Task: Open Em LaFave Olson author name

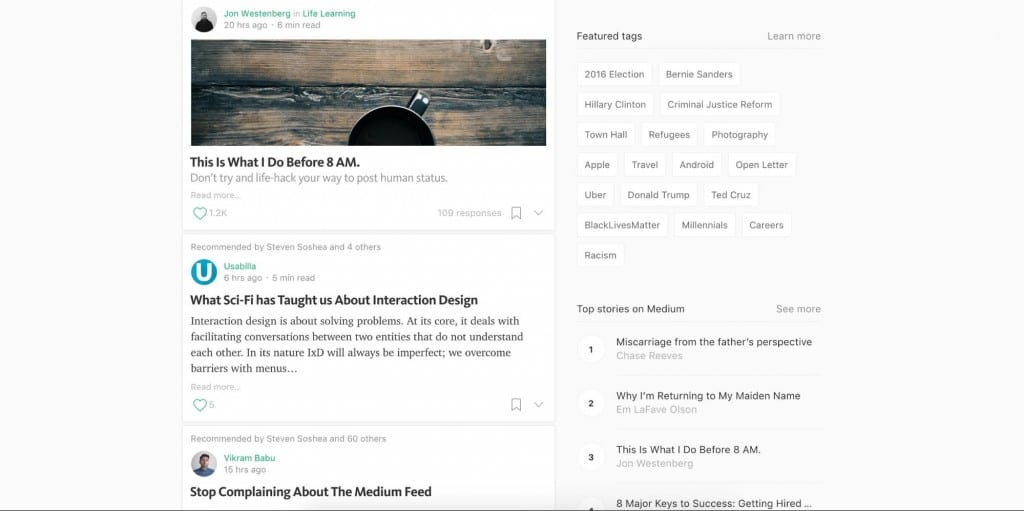Action: click(656, 410)
